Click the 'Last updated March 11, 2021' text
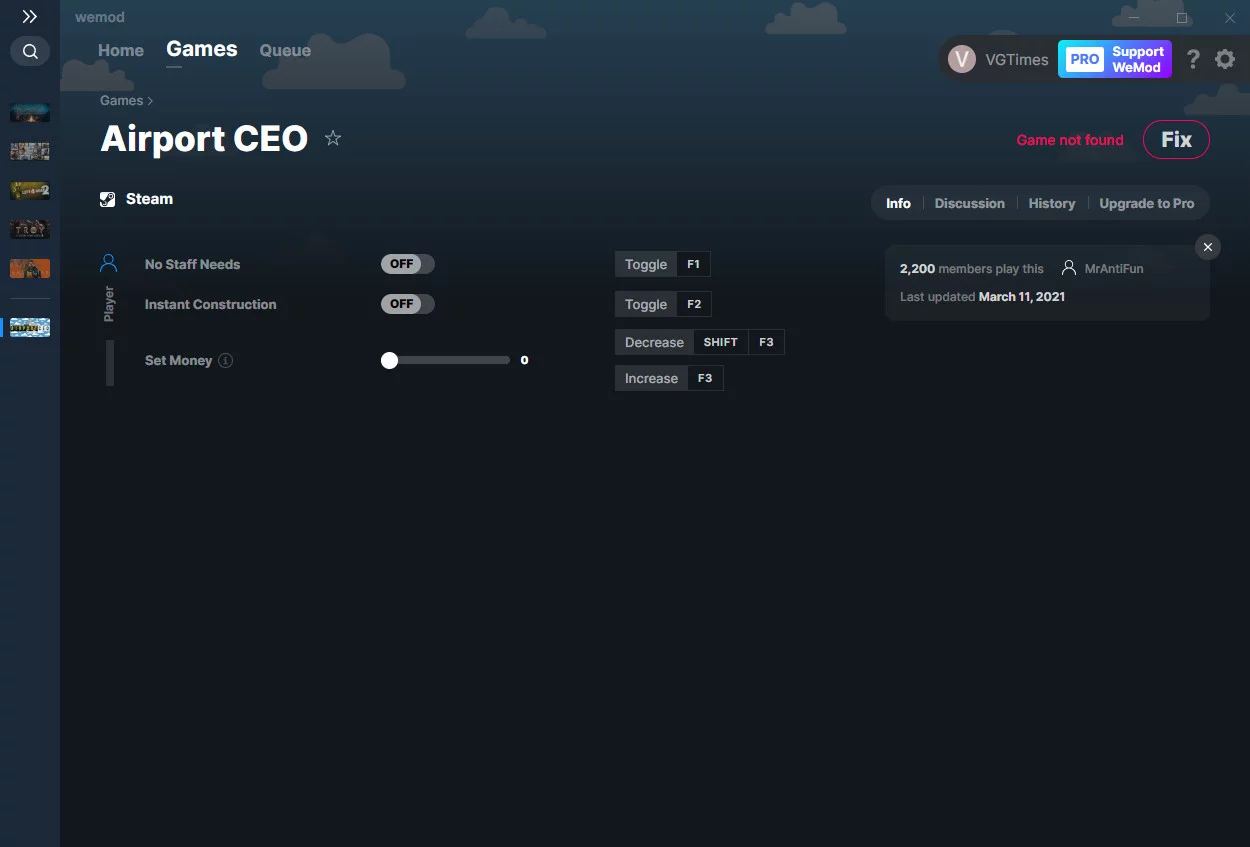1250x847 pixels. [982, 297]
